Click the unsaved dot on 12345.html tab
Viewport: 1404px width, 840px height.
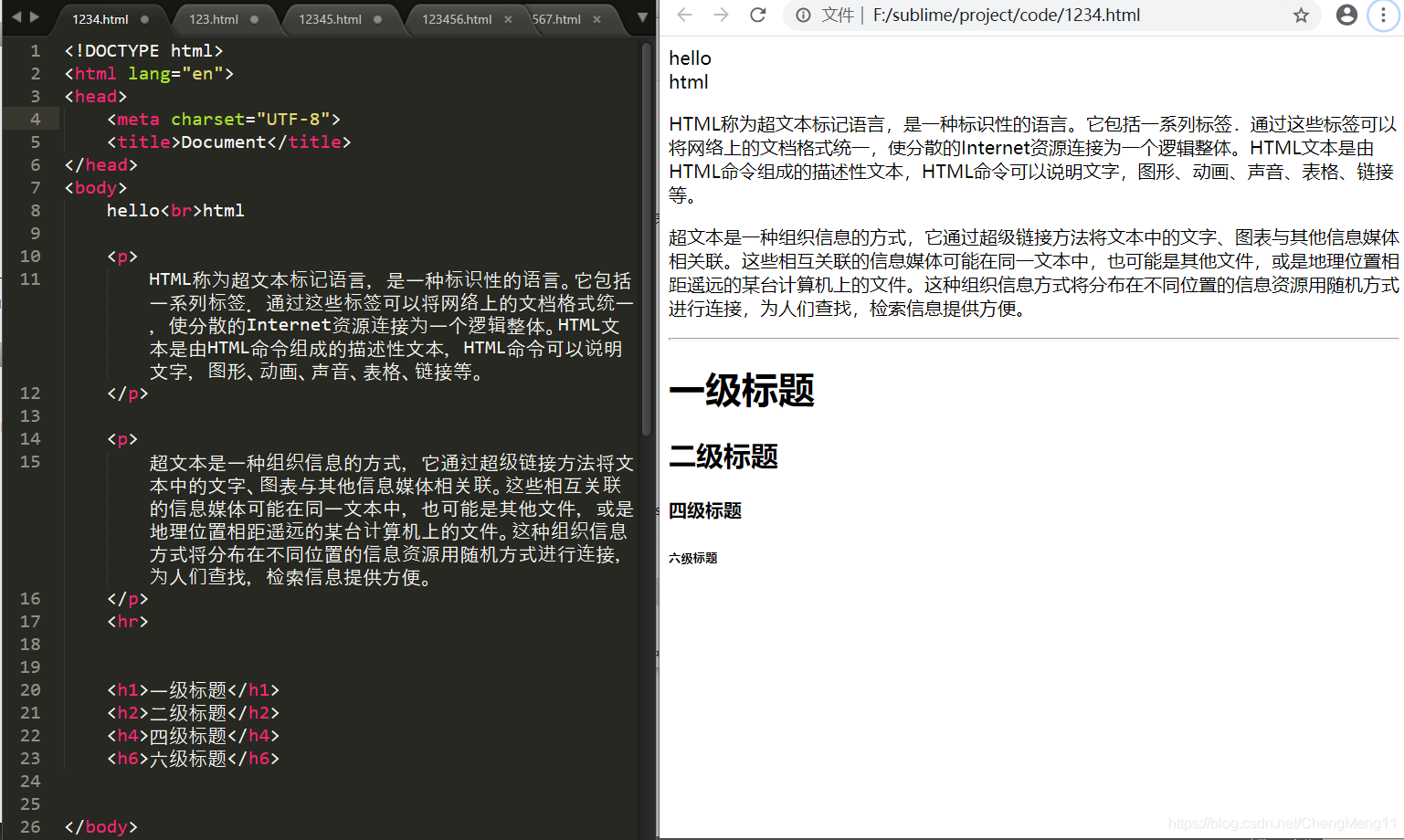pos(377,19)
